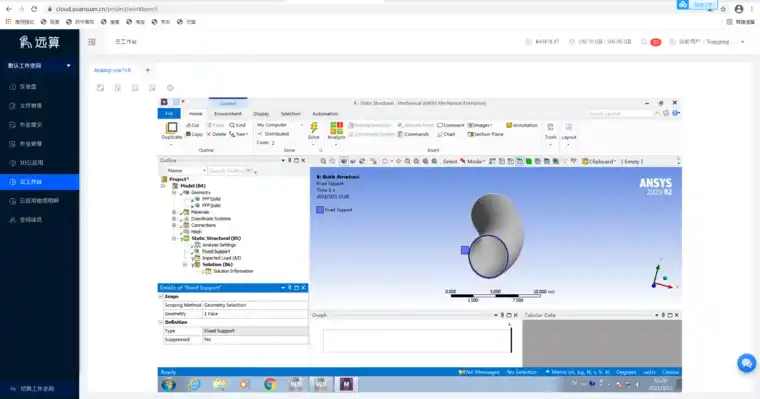Expand the Coordinate Systems tree node

click(174, 219)
